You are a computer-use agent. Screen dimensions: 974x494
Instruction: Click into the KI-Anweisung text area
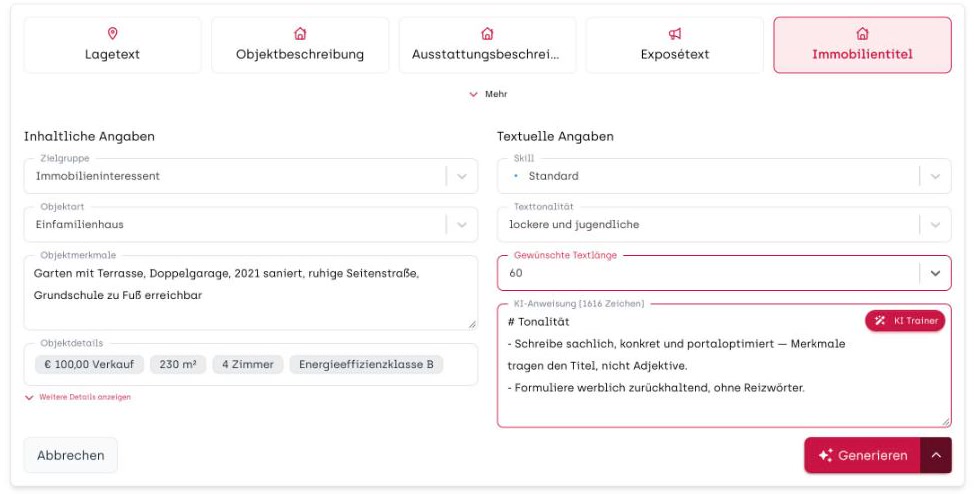[x=724, y=365]
